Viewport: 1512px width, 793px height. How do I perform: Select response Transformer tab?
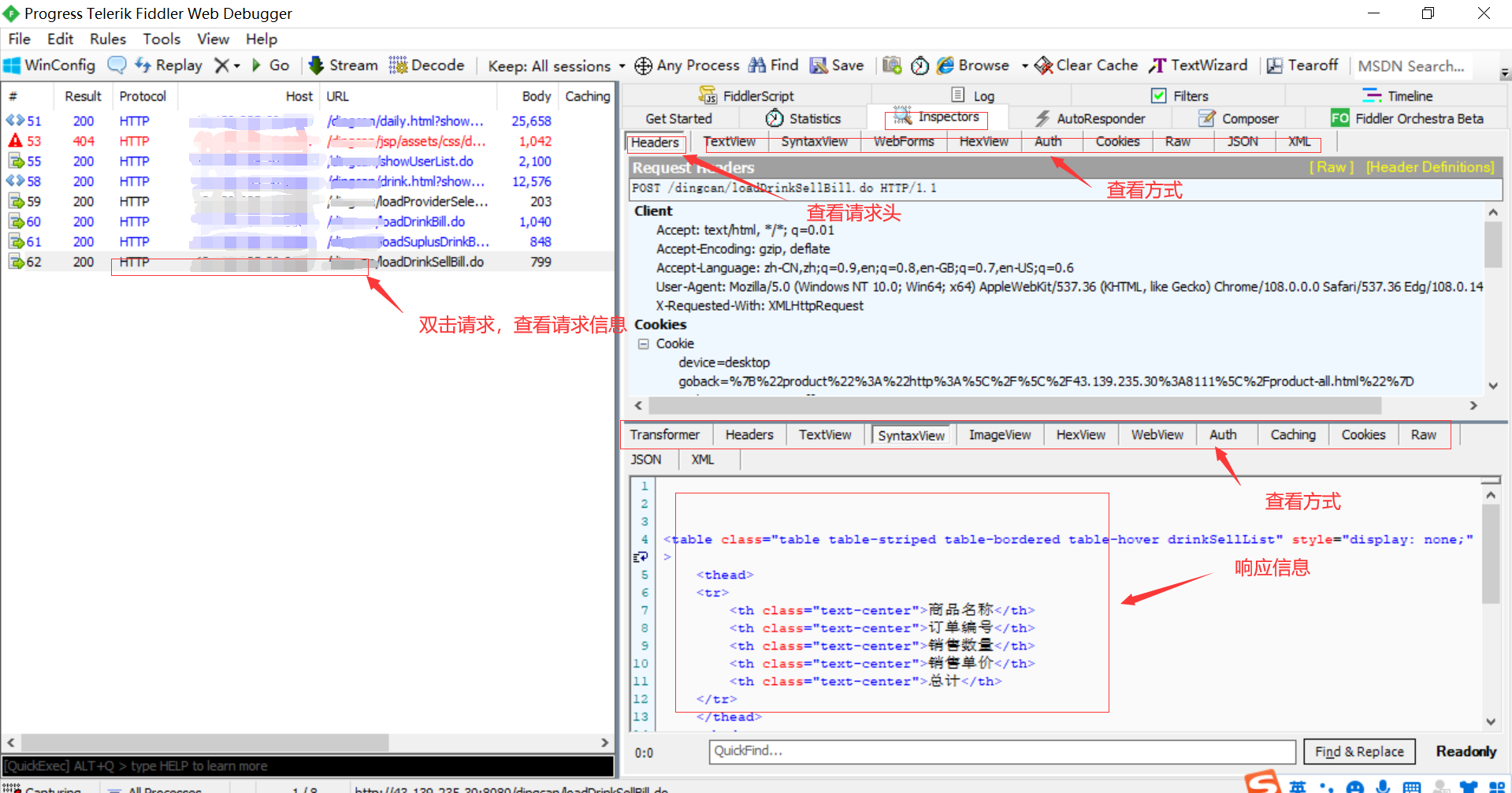665,435
